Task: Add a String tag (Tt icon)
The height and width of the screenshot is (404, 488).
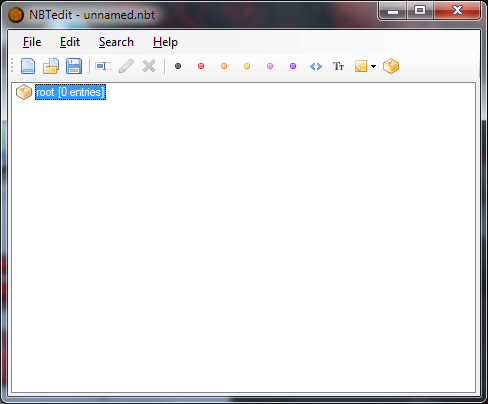Action: point(338,66)
